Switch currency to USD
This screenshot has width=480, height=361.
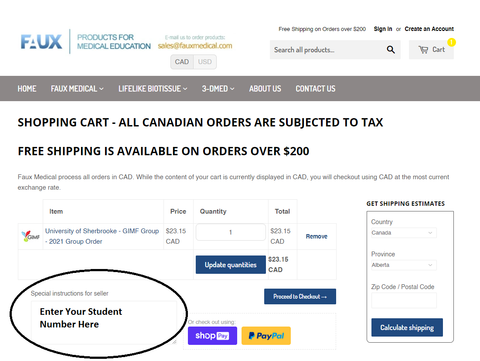205,62
